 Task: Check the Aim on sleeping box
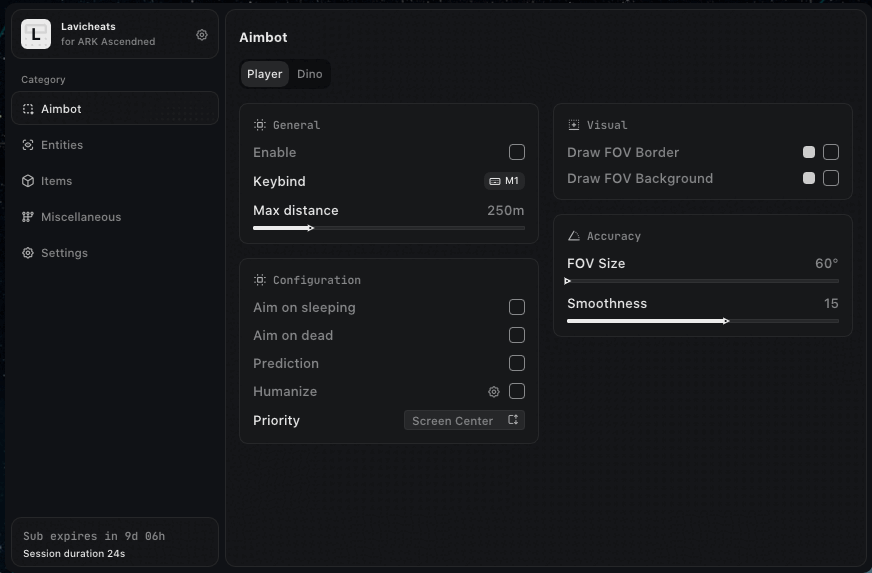coord(517,307)
